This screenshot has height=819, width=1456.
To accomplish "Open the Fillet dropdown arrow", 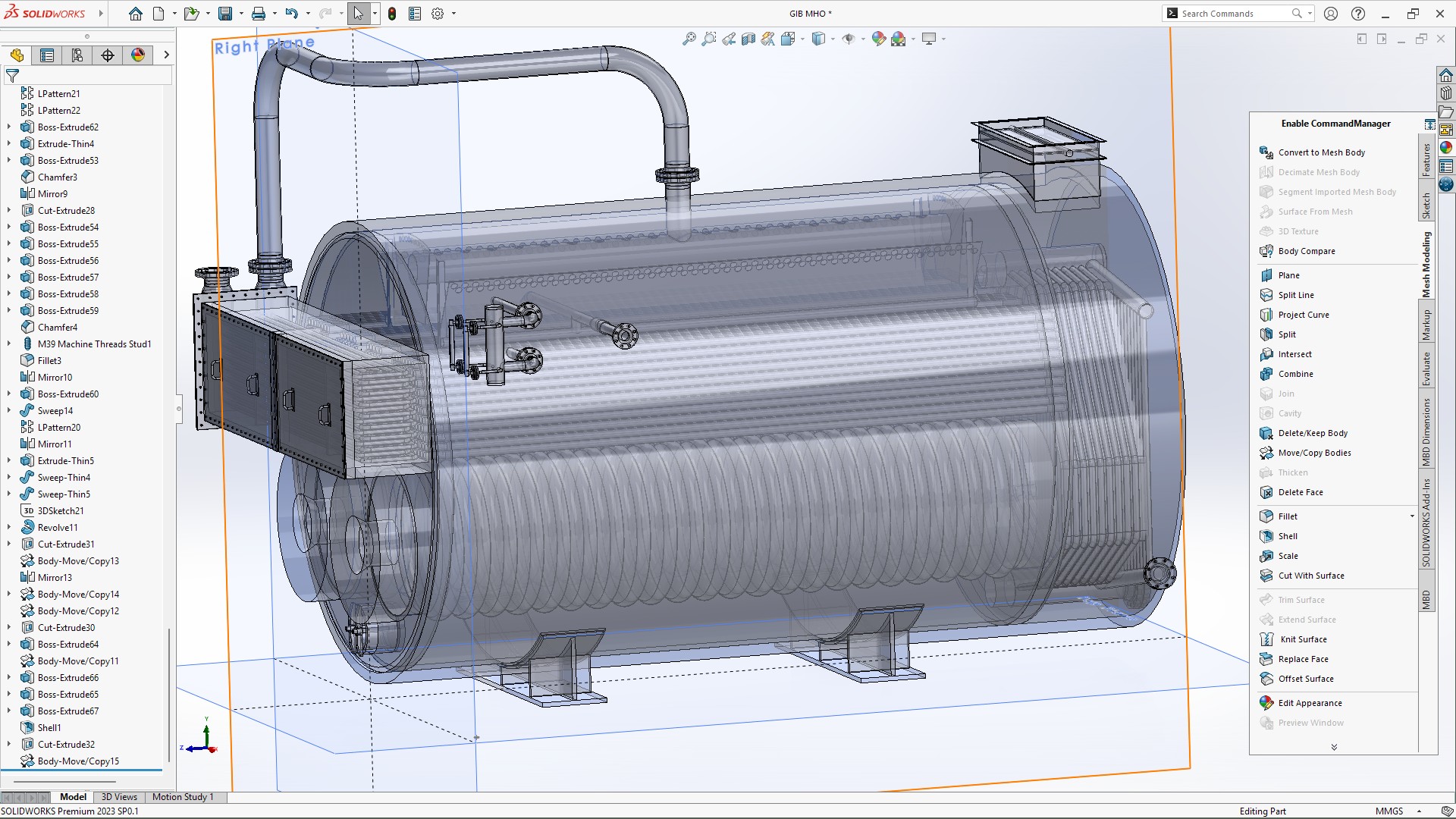I will tap(1412, 516).
